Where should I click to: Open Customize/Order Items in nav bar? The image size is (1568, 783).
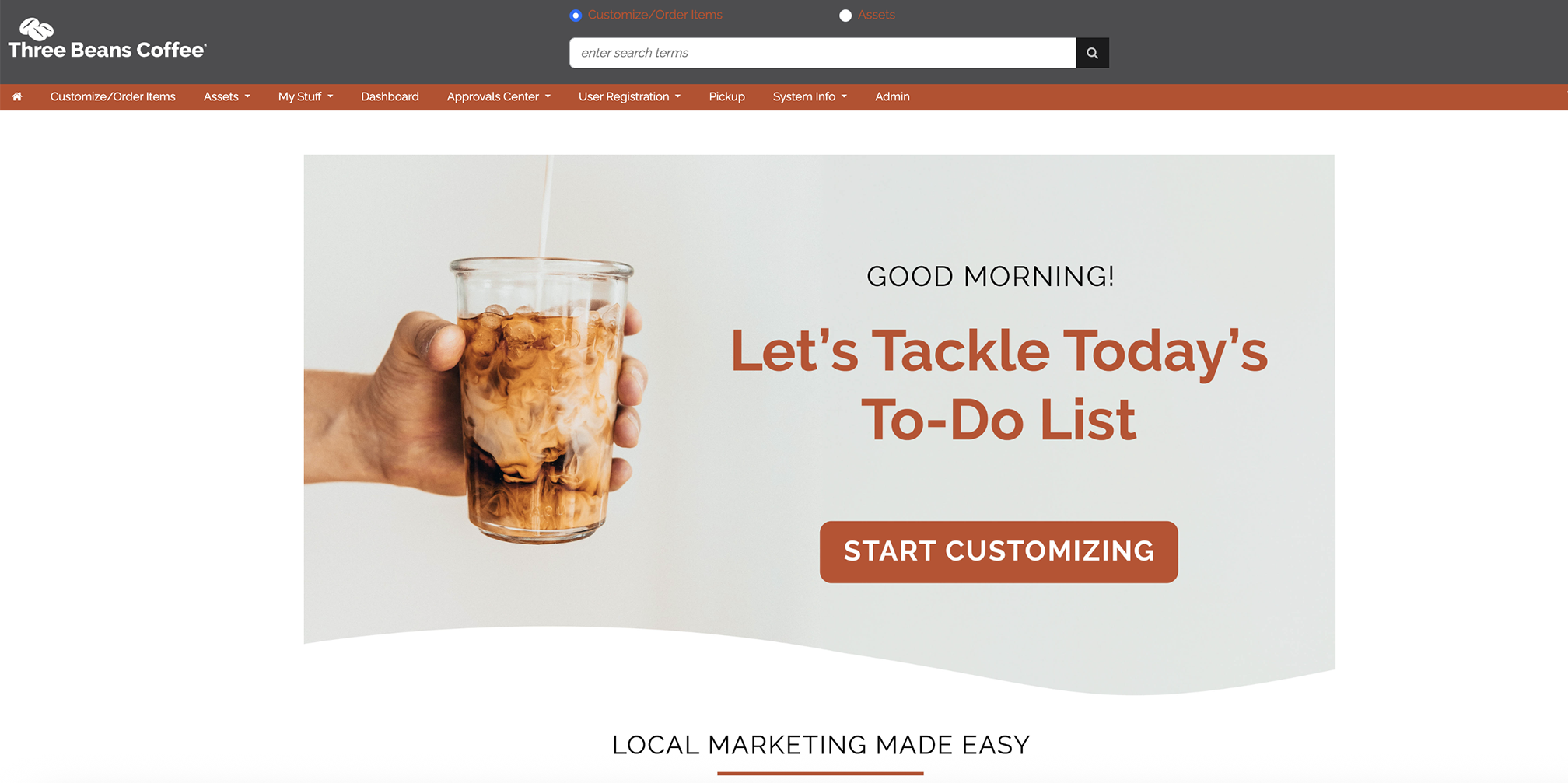click(113, 96)
